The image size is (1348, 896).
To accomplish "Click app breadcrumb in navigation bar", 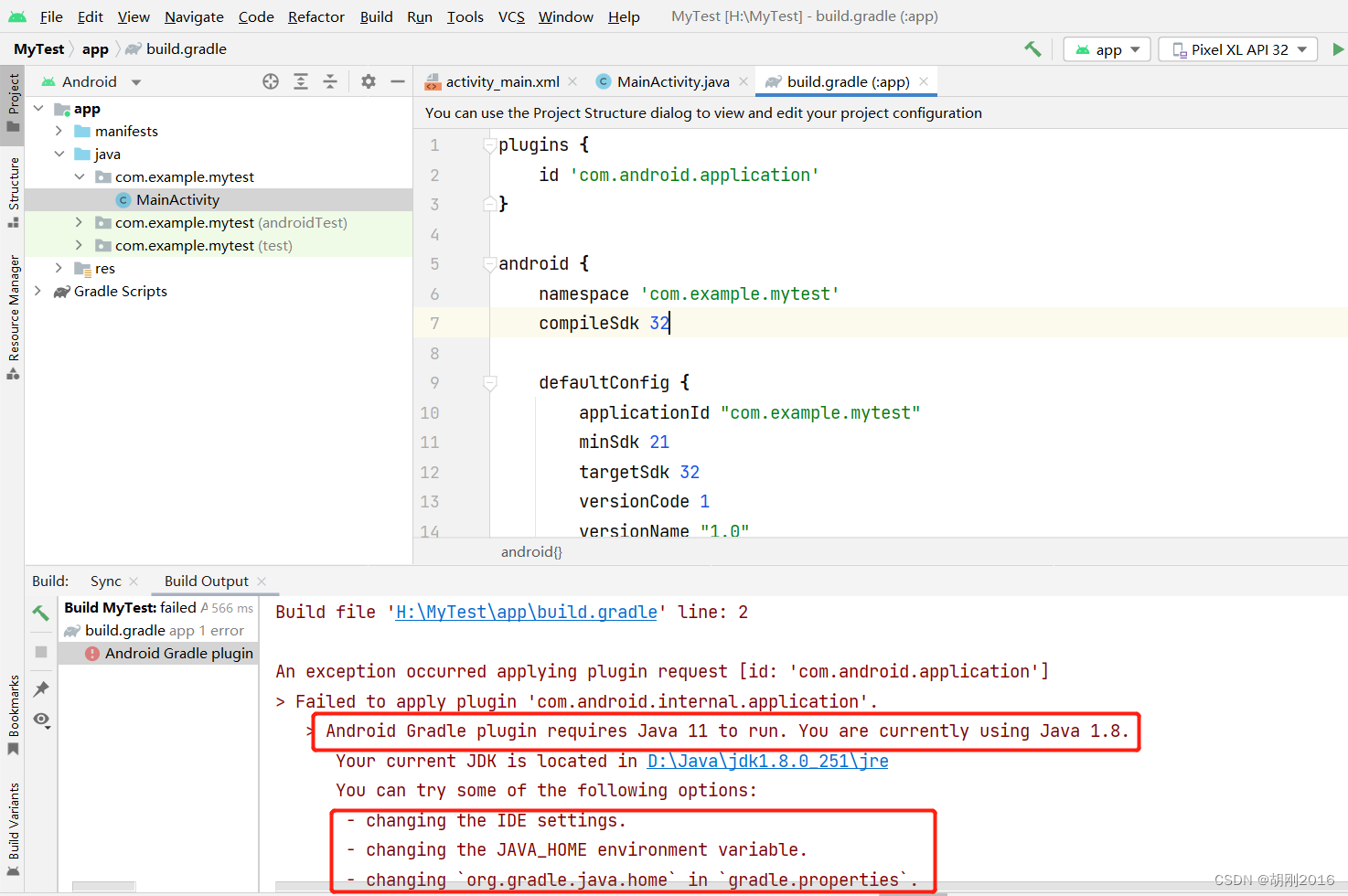I will 95,49.
